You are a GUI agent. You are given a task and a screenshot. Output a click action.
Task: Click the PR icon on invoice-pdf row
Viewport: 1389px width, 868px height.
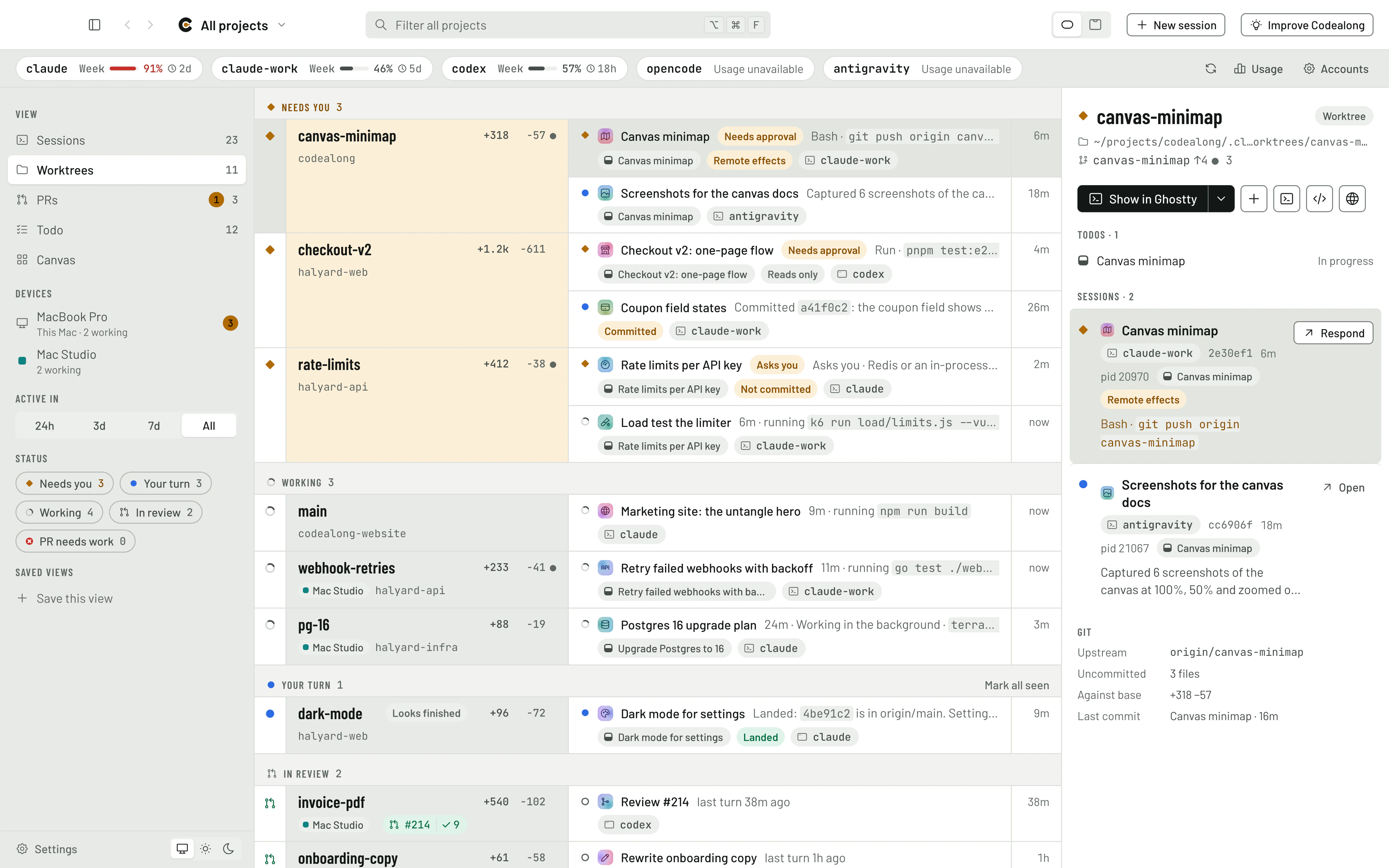(x=270, y=803)
